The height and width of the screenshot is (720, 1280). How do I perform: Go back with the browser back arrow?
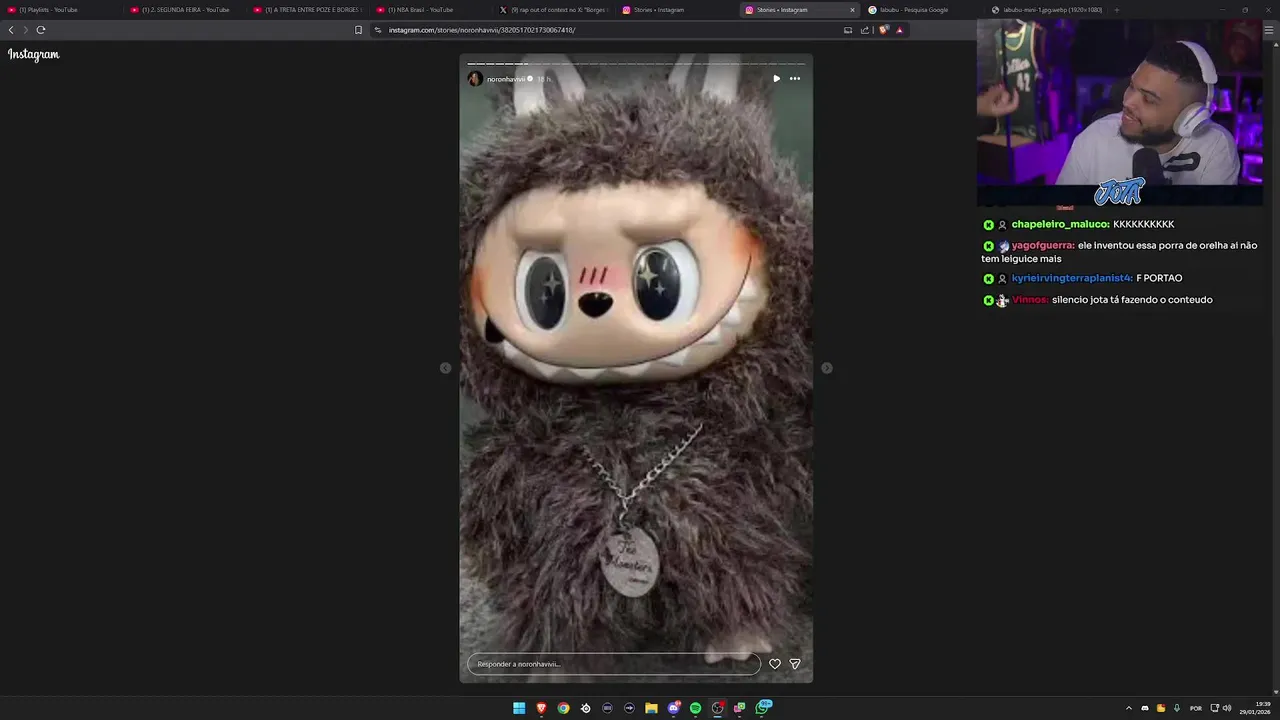[11, 30]
